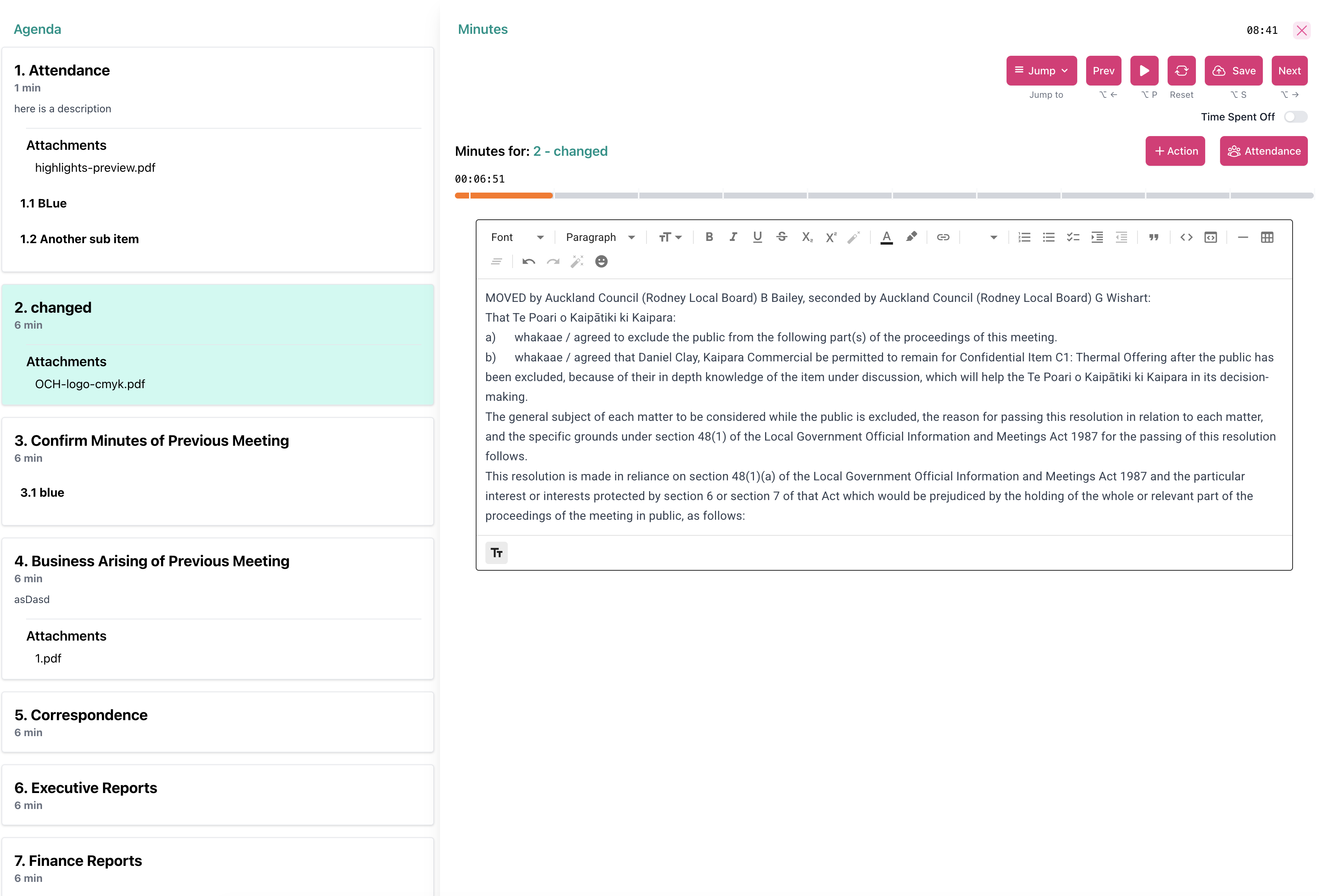1319x896 pixels.
Task: Open the OCH-logo-cmyk.pdf attachment
Action: pyautogui.click(x=90, y=384)
